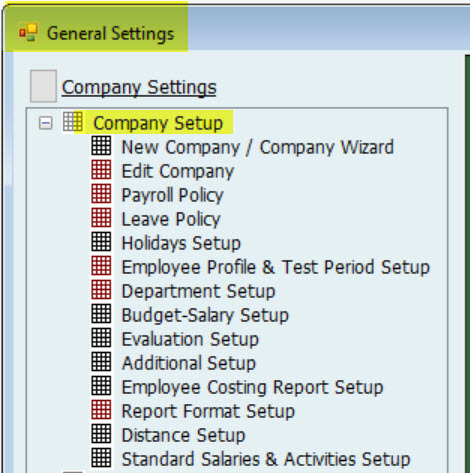Image resolution: width=470 pixels, height=473 pixels.
Task: Open Employee Costing Report Setup
Action: click(x=252, y=387)
